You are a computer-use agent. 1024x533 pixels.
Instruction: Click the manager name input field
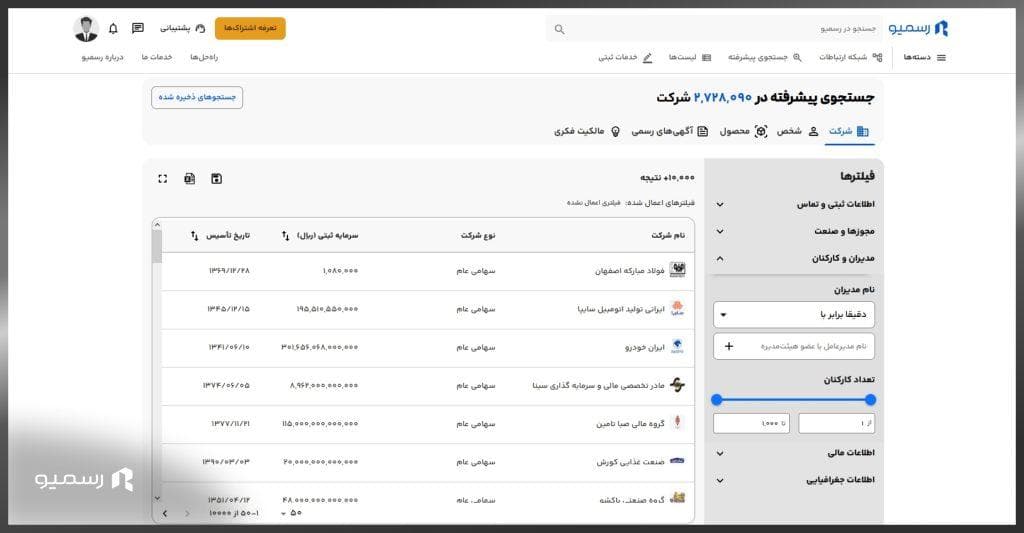tap(794, 346)
